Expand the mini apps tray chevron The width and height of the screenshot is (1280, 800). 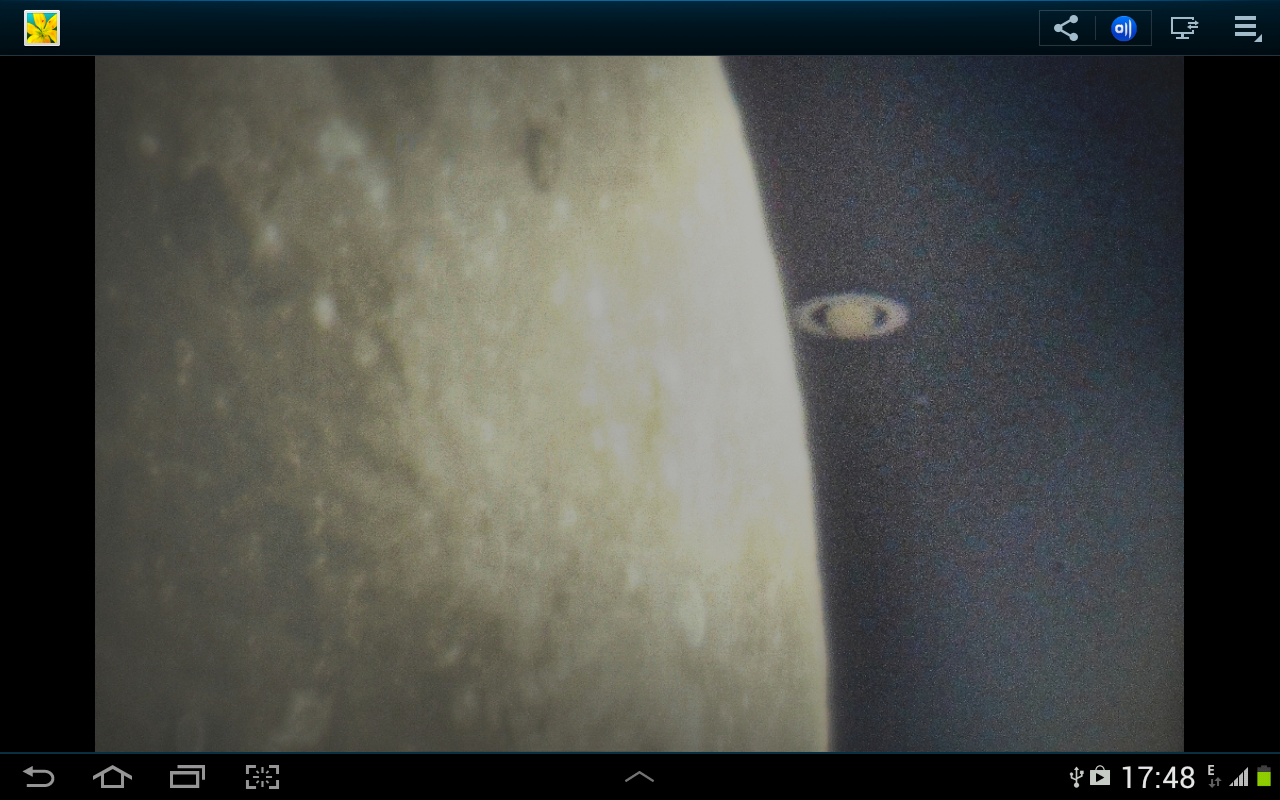pos(639,777)
